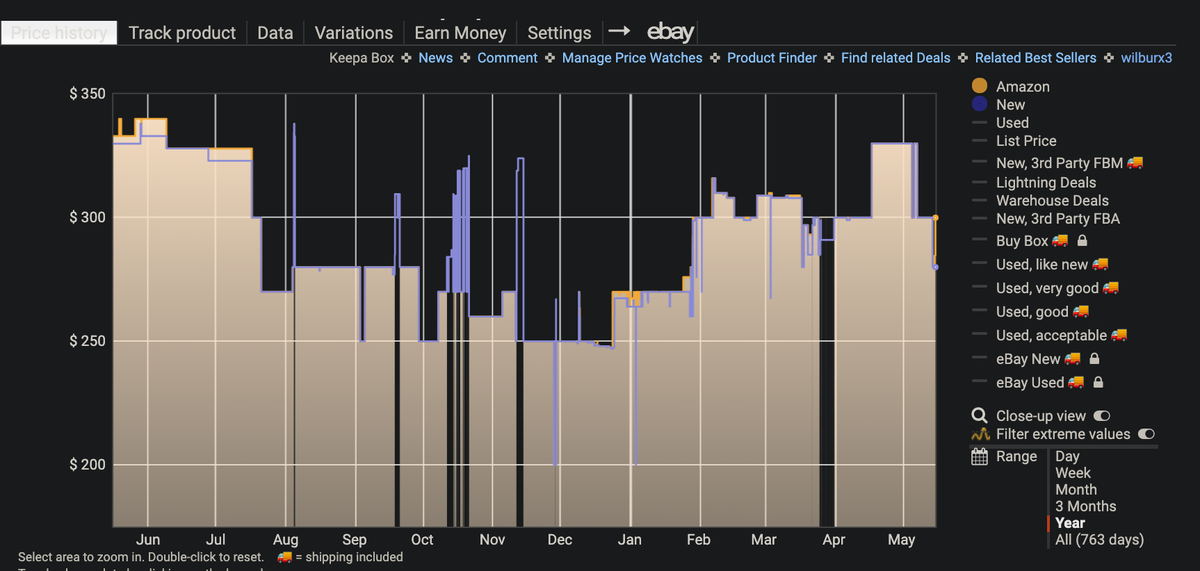This screenshot has height=571, width=1200.
Task: Click the Close-up view magnifier icon
Action: click(x=980, y=415)
